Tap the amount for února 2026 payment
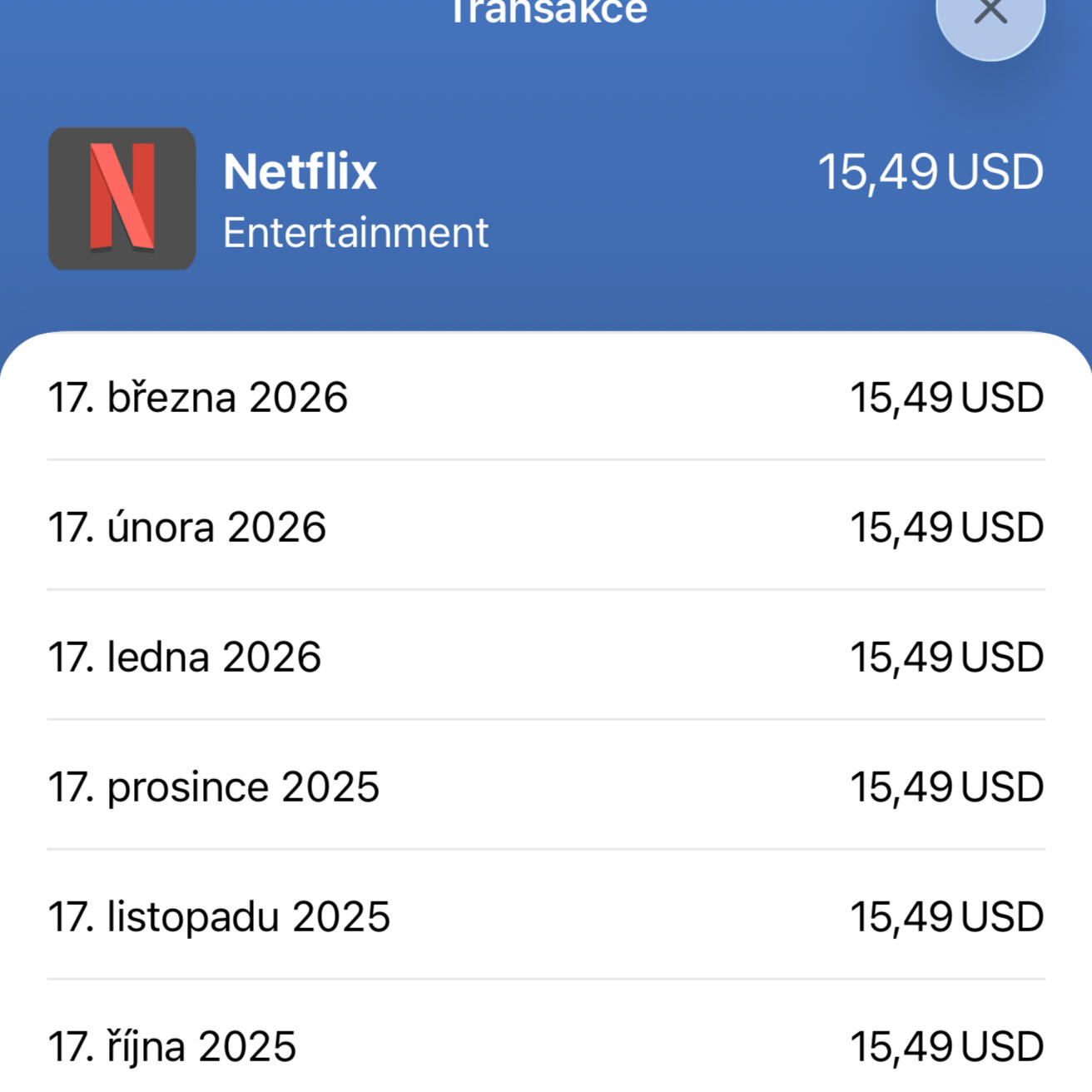Image resolution: width=1092 pixels, height=1092 pixels. [x=946, y=527]
